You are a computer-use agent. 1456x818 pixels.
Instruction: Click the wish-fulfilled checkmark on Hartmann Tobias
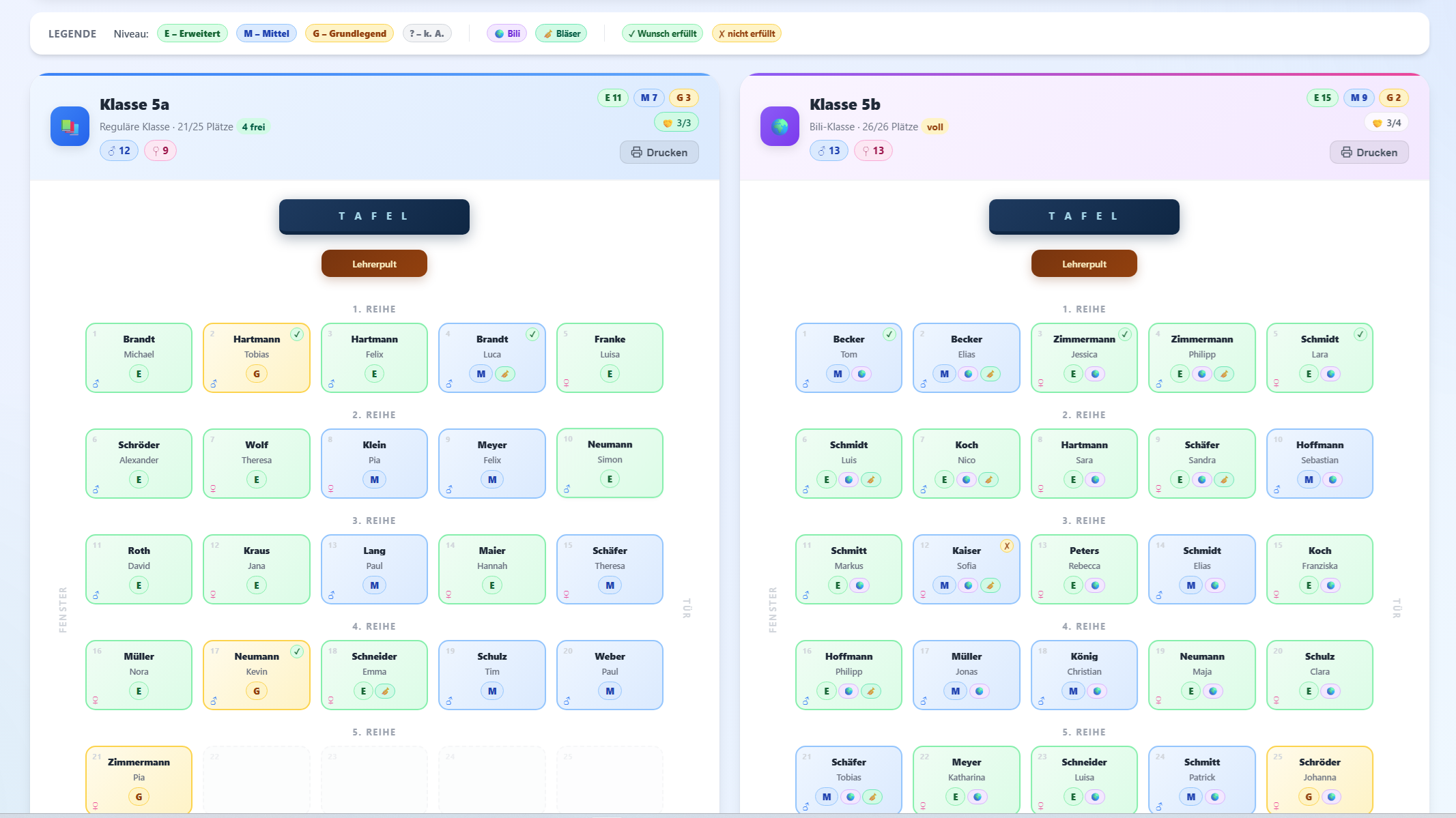(297, 334)
